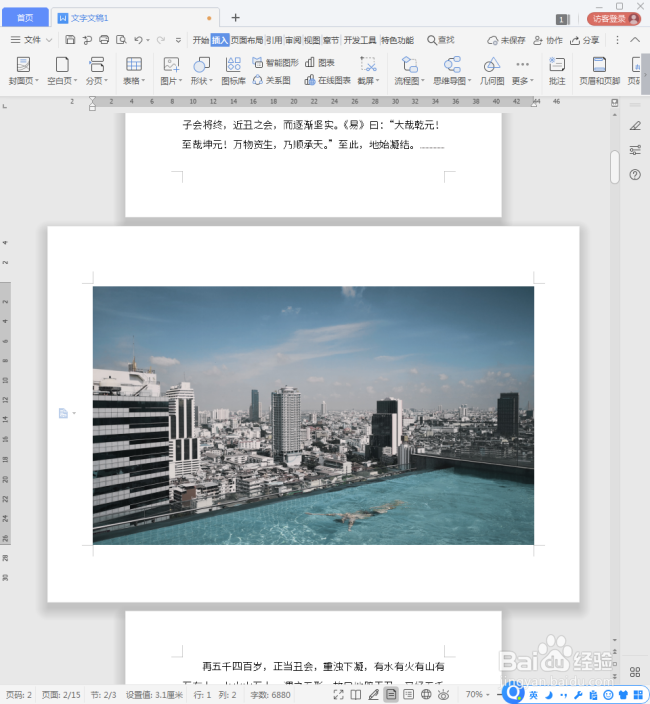Image resolution: width=650 pixels, height=704 pixels.
Task: Toggle full screen view in status bar
Action: (x=338, y=695)
